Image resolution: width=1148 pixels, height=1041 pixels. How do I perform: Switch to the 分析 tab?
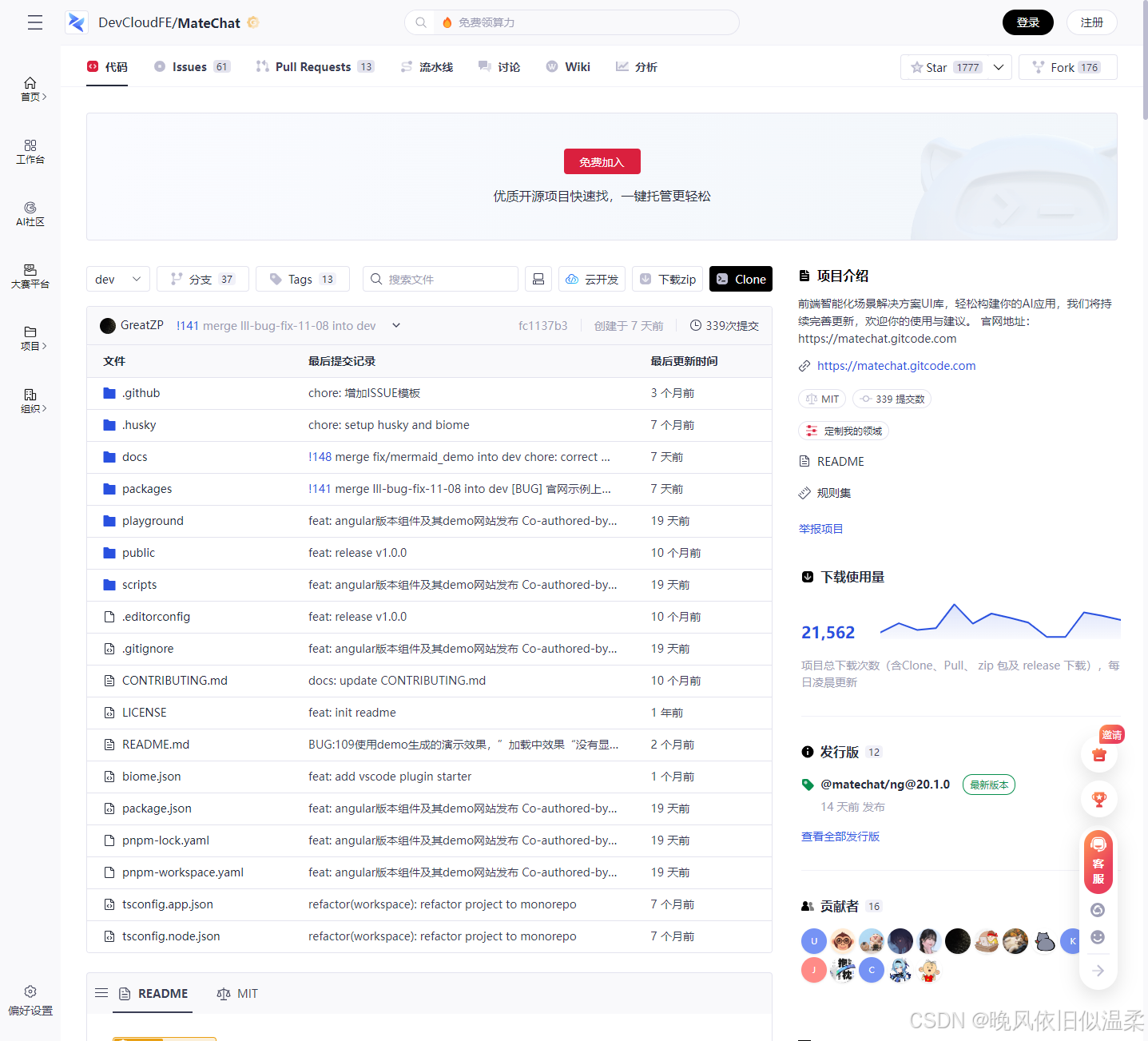click(x=637, y=67)
